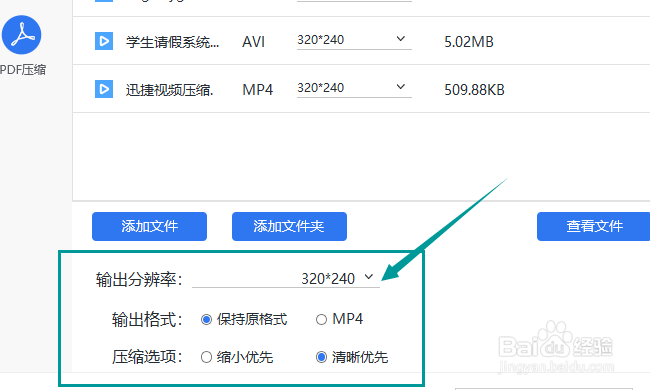Choose 缩小优先 compression option
650x390 pixels.
206,357
